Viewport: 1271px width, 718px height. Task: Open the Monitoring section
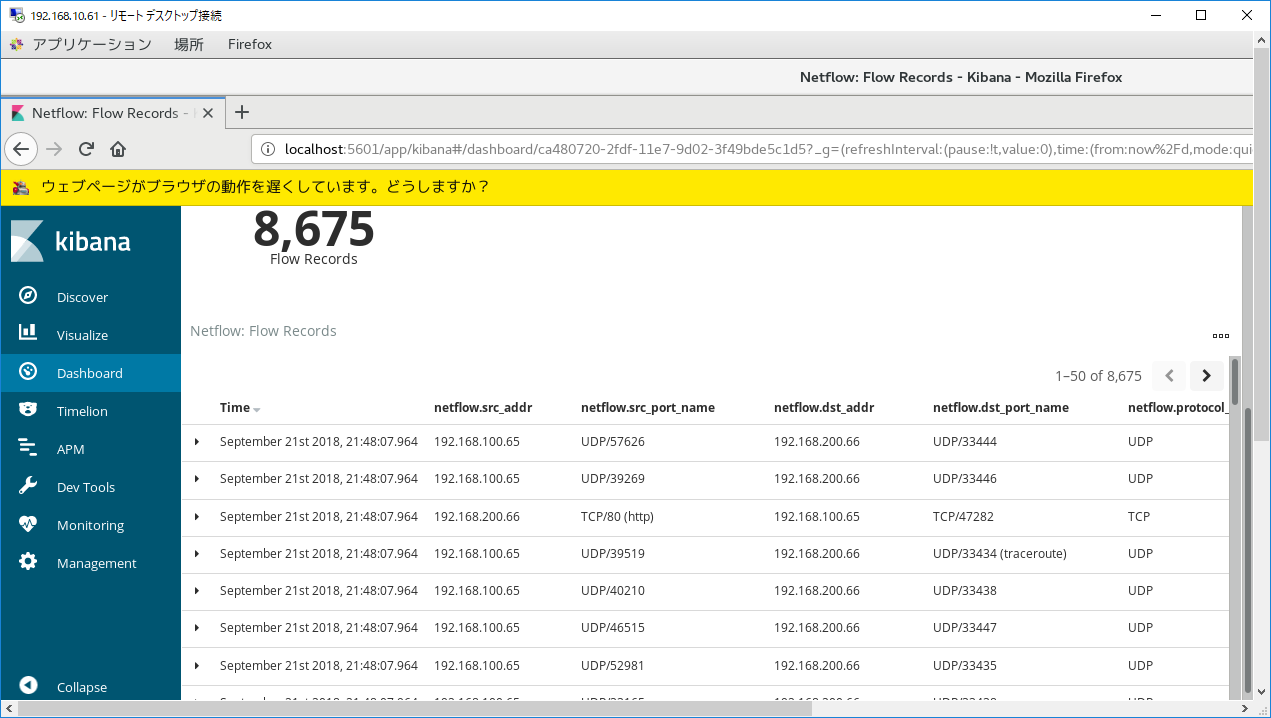click(90, 524)
